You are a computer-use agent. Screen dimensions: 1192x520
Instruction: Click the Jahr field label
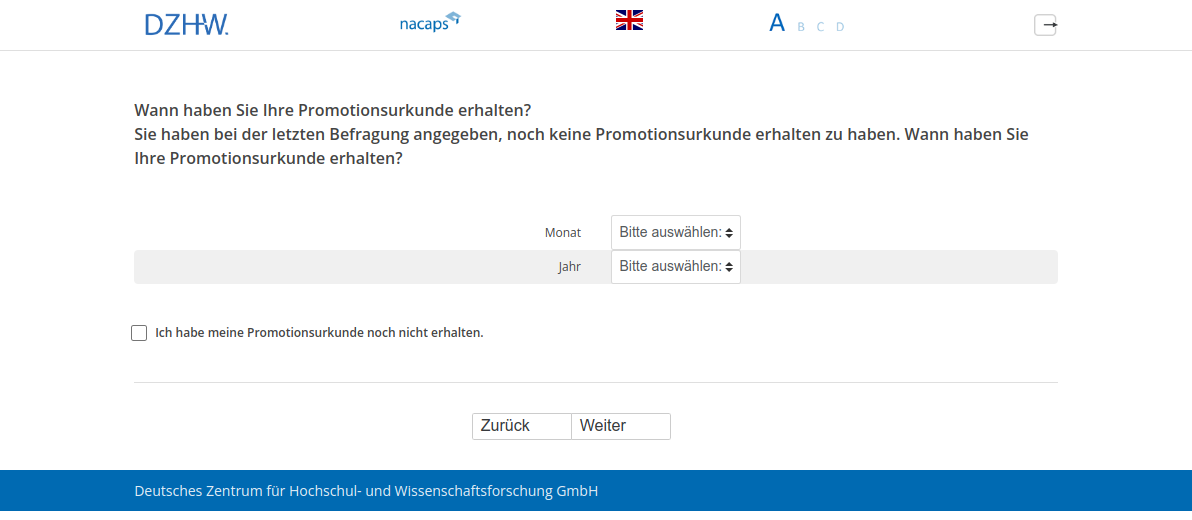tap(569, 267)
